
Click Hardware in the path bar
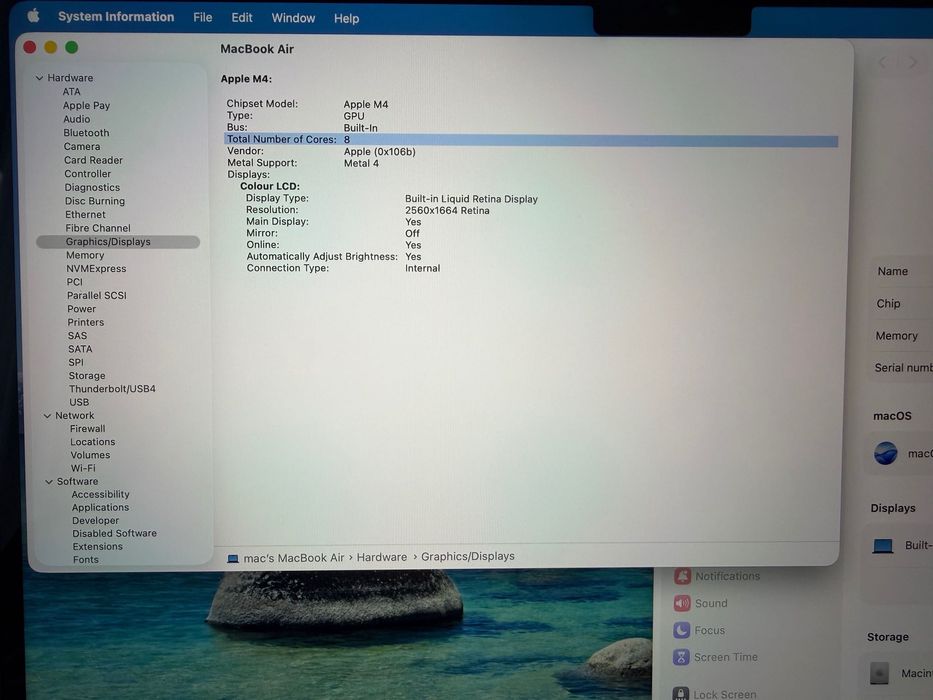[382, 557]
